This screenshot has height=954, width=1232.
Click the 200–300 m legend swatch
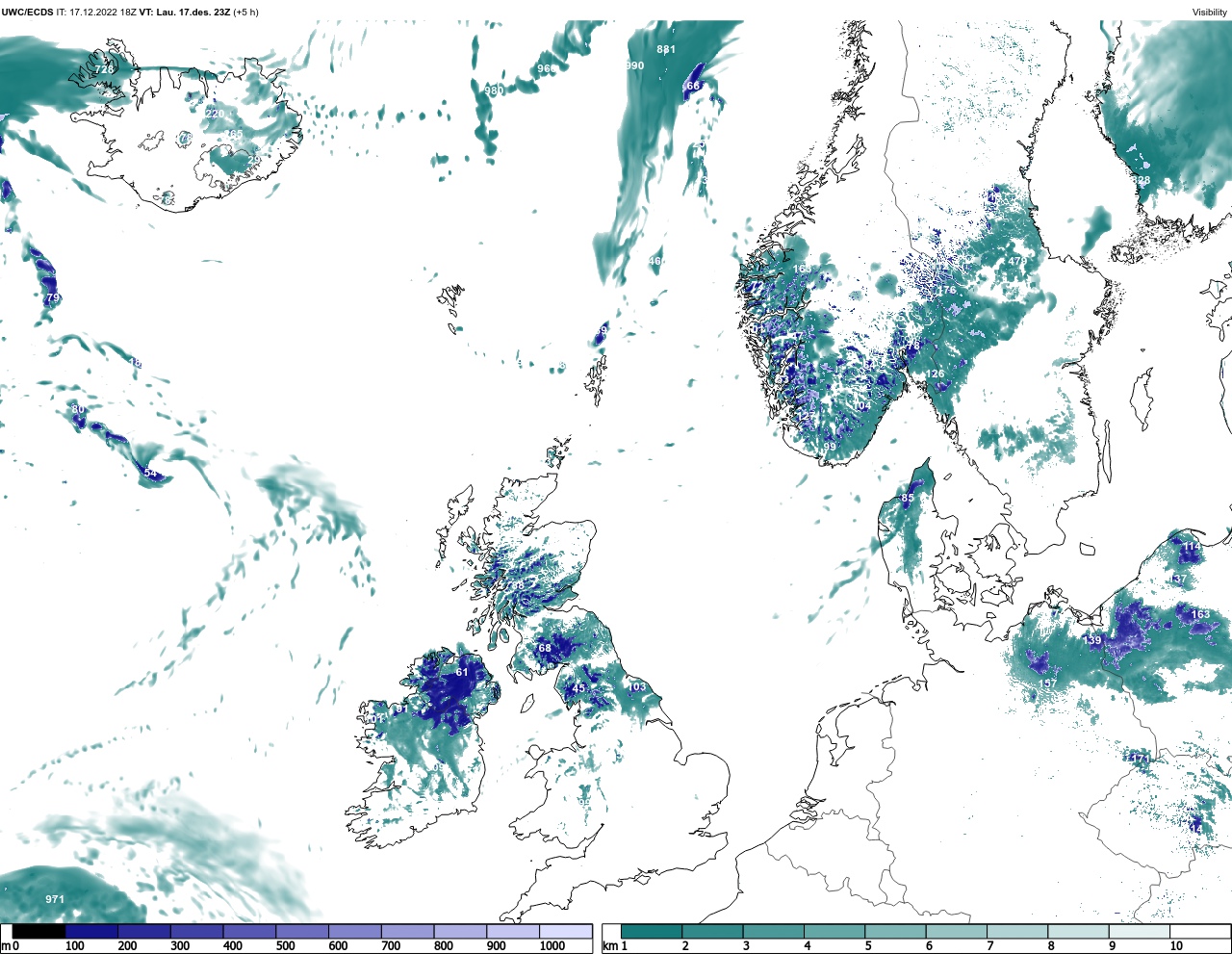point(144,931)
